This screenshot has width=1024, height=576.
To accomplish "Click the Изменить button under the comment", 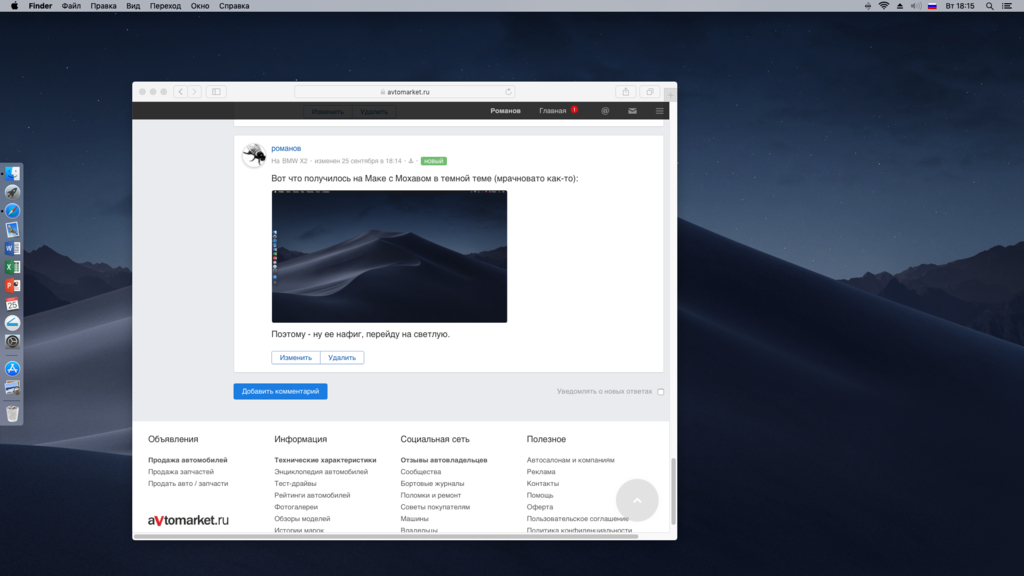I will pyautogui.click(x=296, y=358).
